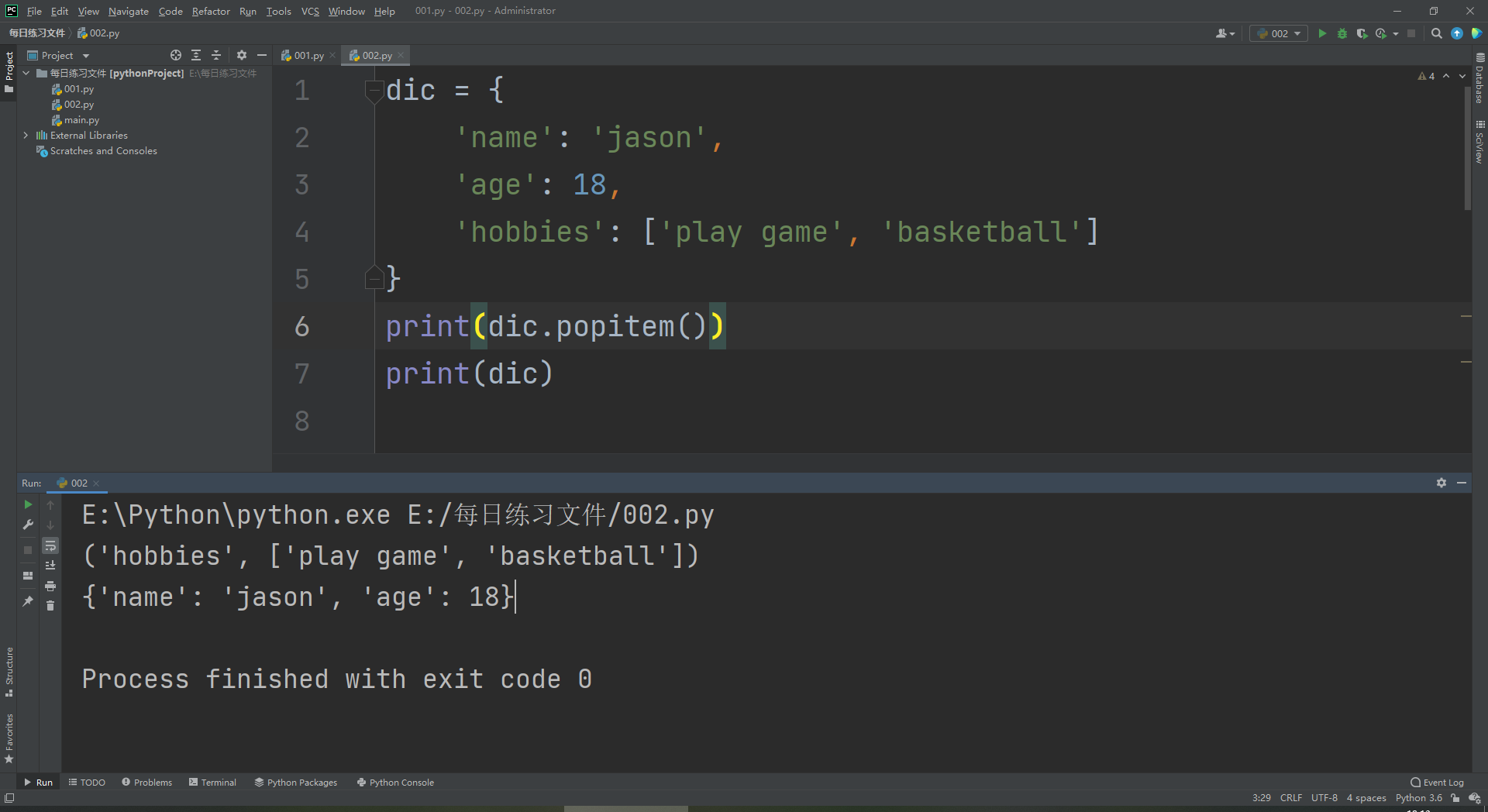Click the profile run icon

[1381, 33]
